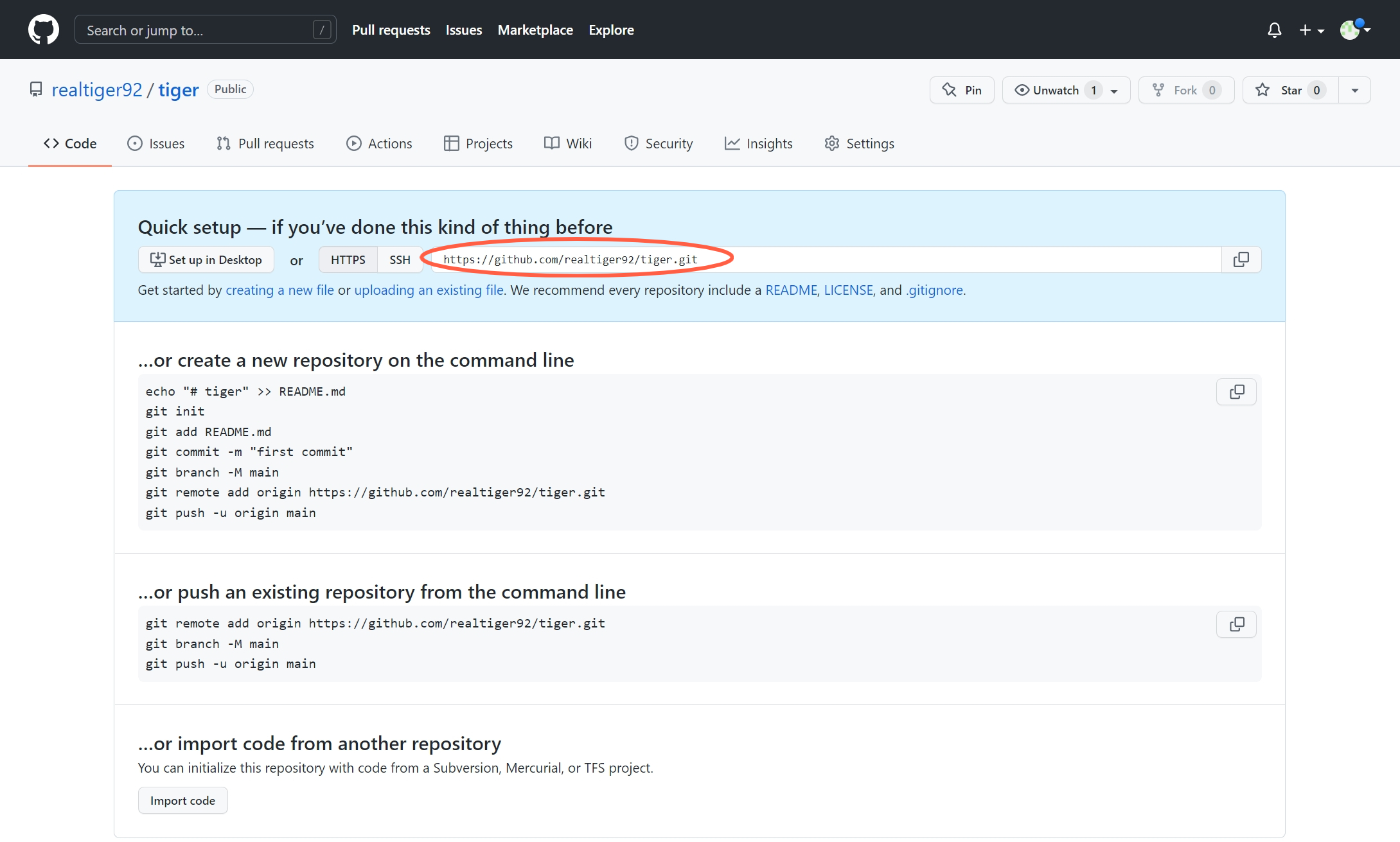Open the LICENSE link
1400x842 pixels.
tap(848, 290)
